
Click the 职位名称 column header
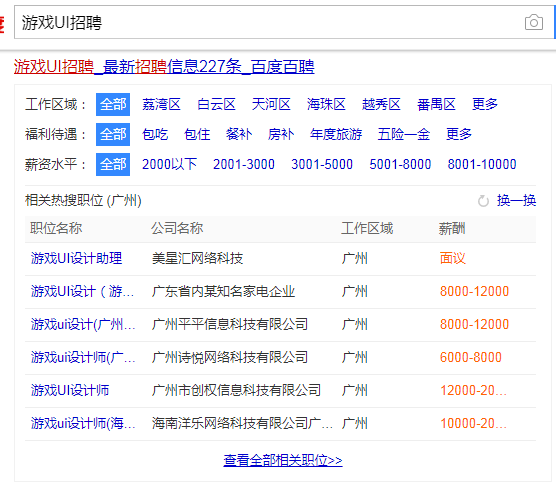(56, 228)
